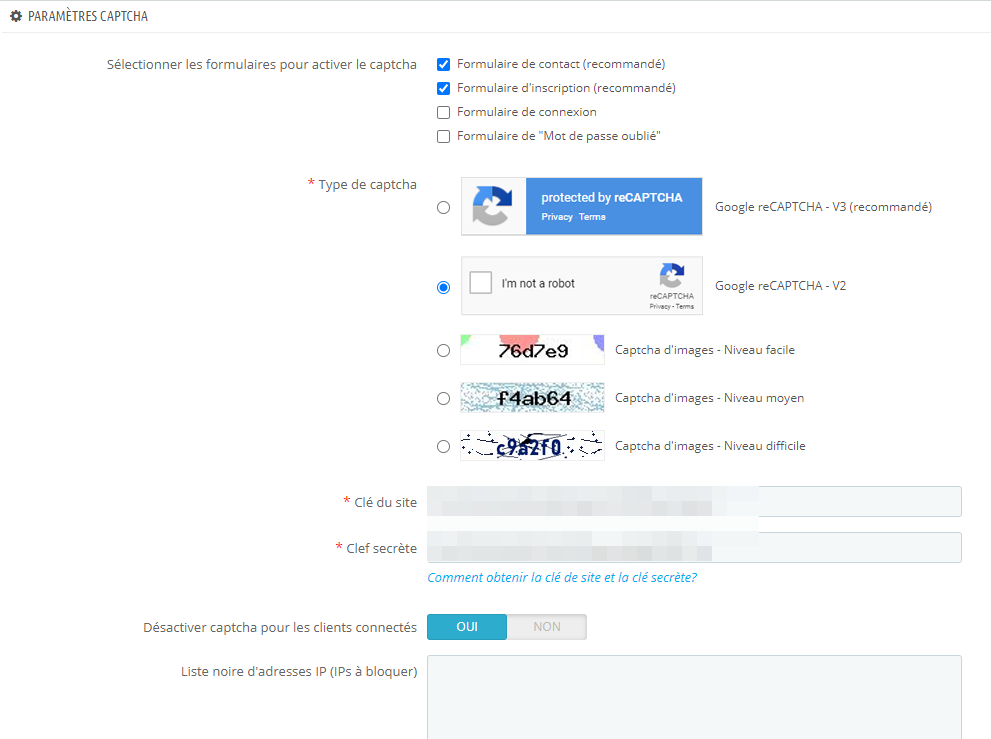This screenshot has width=991, height=739.
Task: Focus the Clé du site field
Action: pos(694,501)
